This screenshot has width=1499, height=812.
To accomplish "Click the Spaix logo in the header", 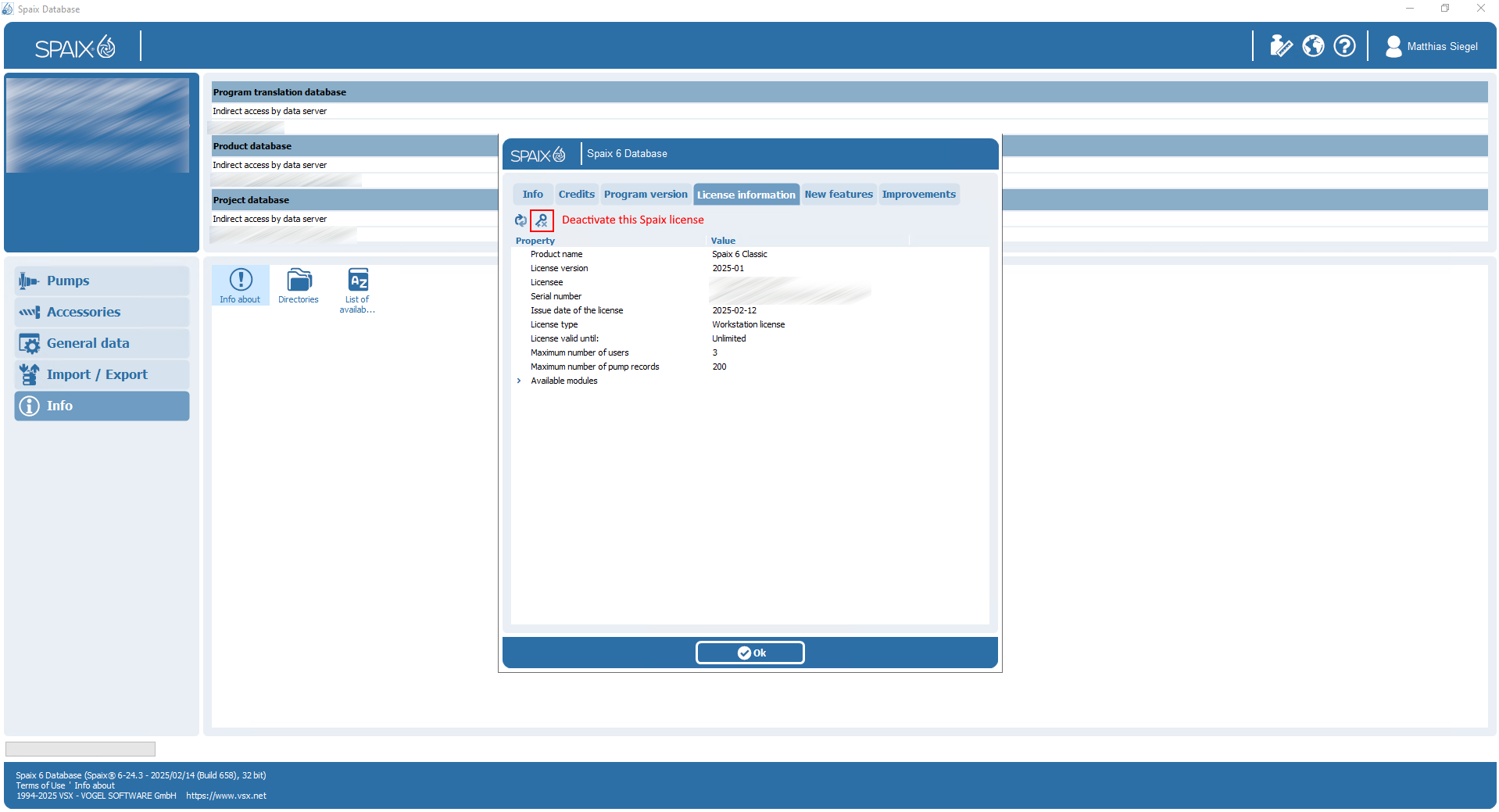I will point(75,48).
